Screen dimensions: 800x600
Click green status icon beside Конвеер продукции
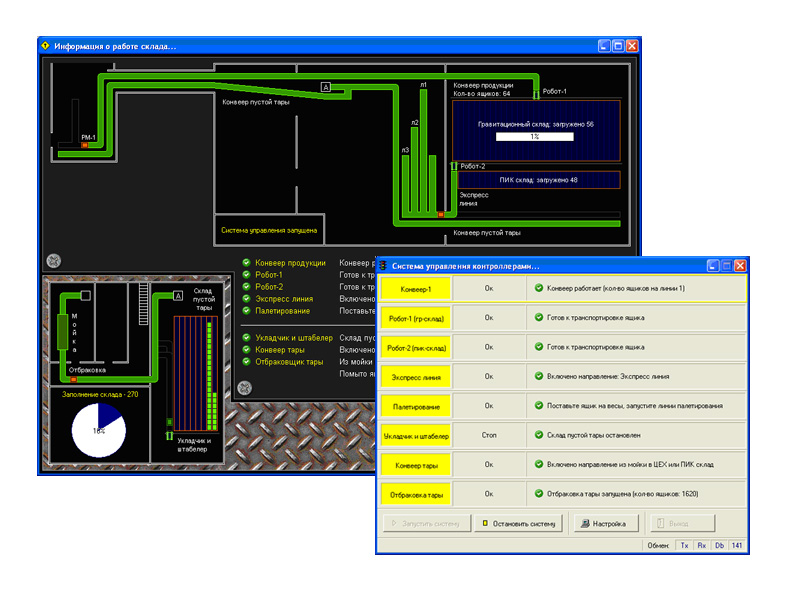point(246,263)
